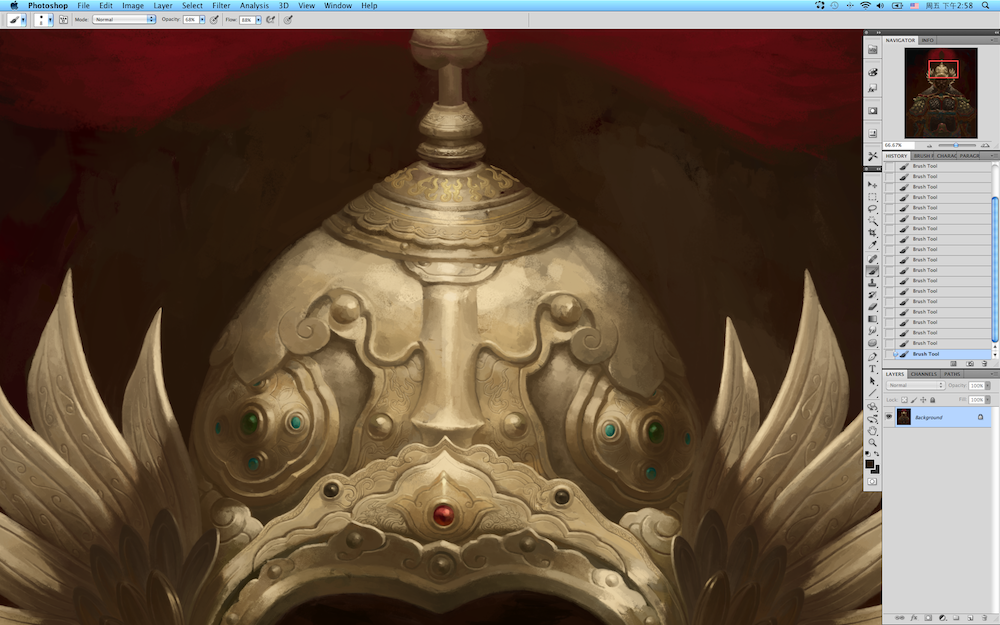Click the foreground color swatch
This screenshot has width=1000, height=625.
870,464
